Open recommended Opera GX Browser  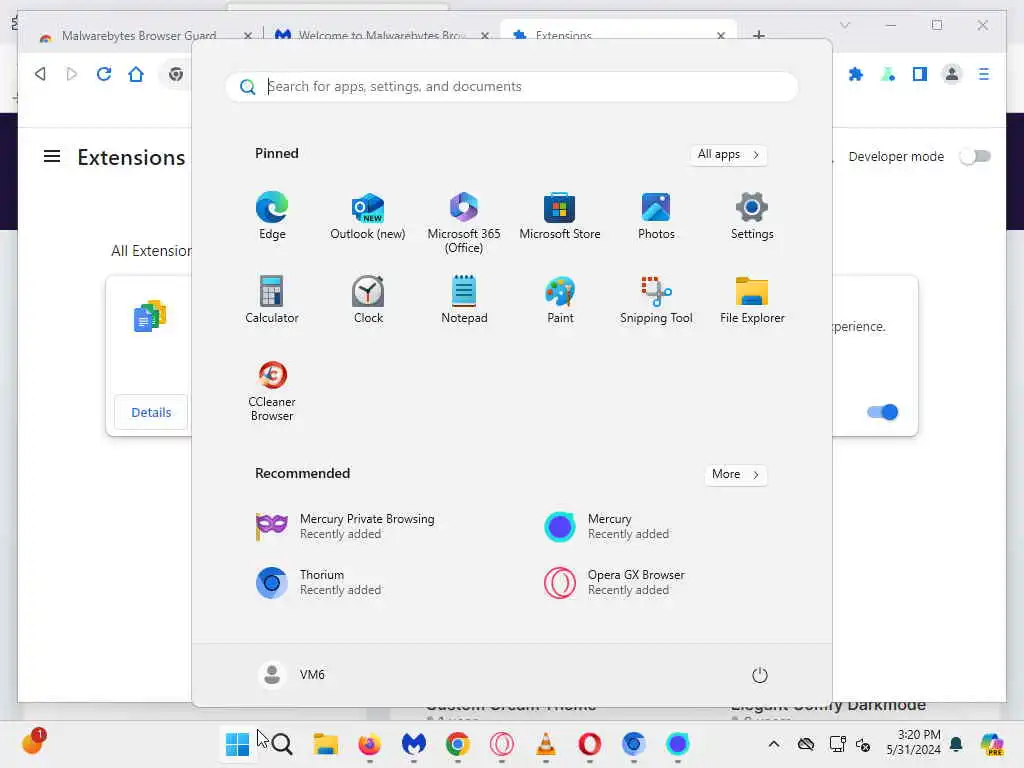(x=615, y=582)
